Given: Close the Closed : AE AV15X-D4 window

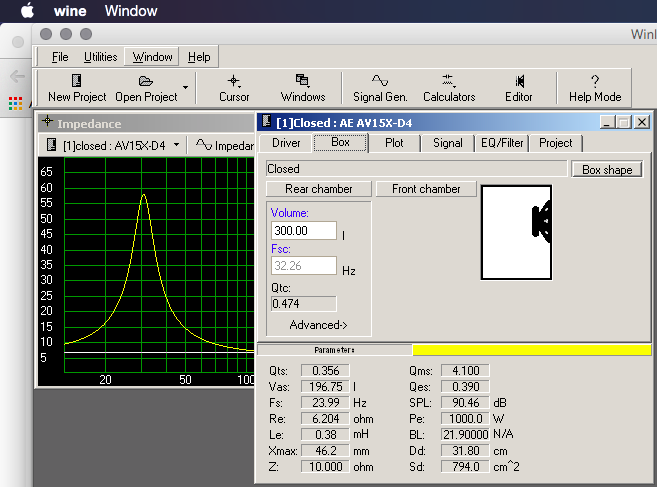Looking at the screenshot, I should point(641,122).
